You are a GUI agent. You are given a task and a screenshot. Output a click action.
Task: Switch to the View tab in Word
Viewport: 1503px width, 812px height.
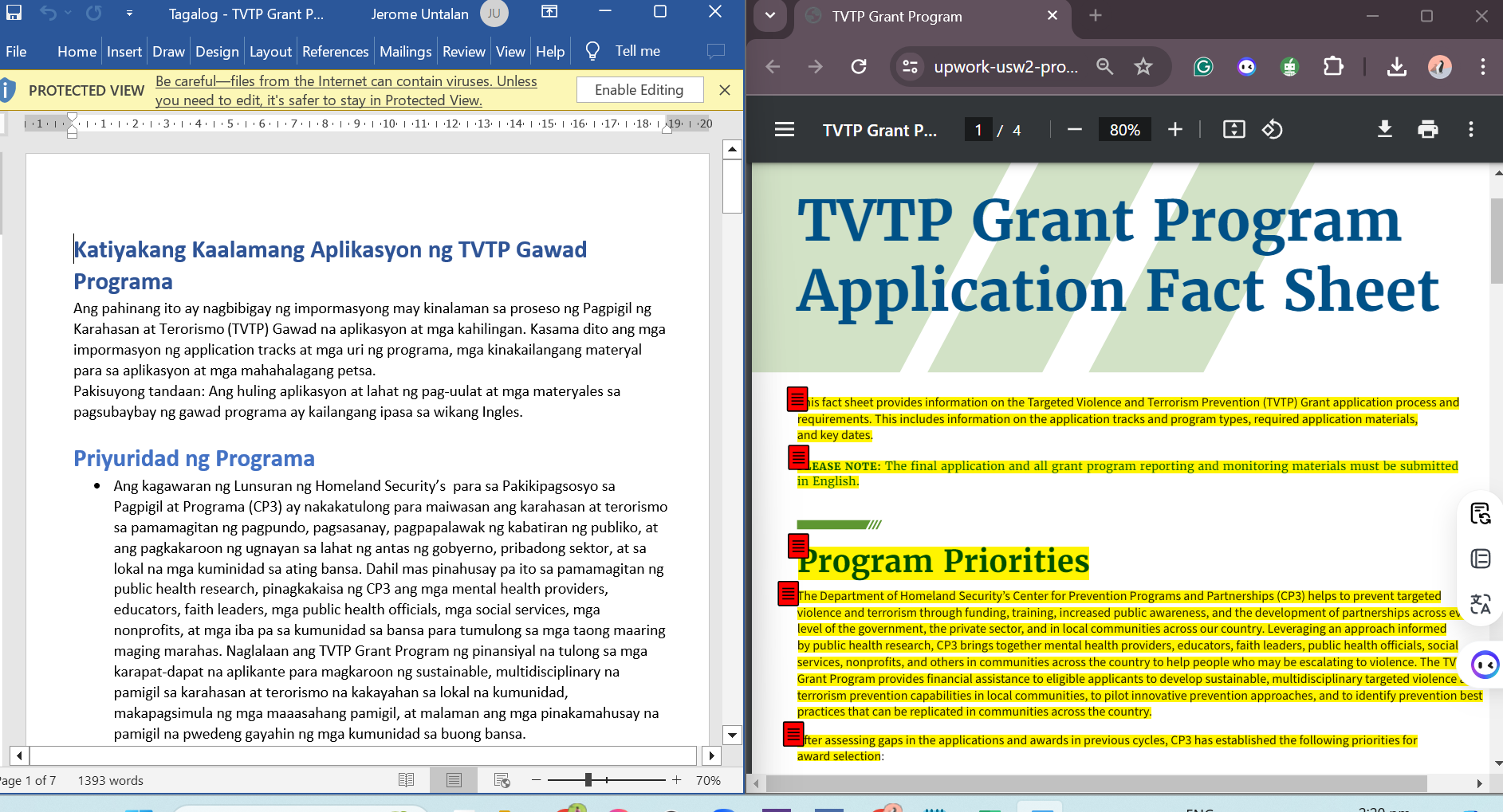pos(510,51)
